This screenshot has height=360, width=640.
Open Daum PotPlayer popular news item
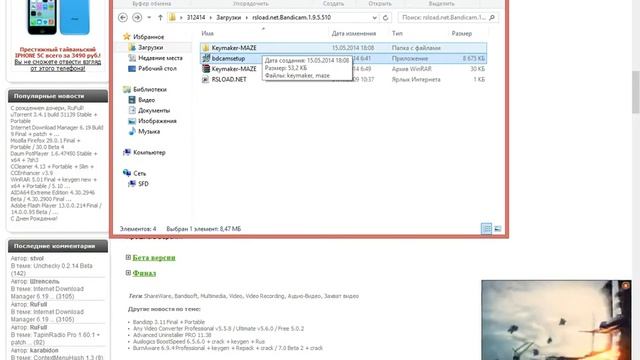tap(53, 157)
